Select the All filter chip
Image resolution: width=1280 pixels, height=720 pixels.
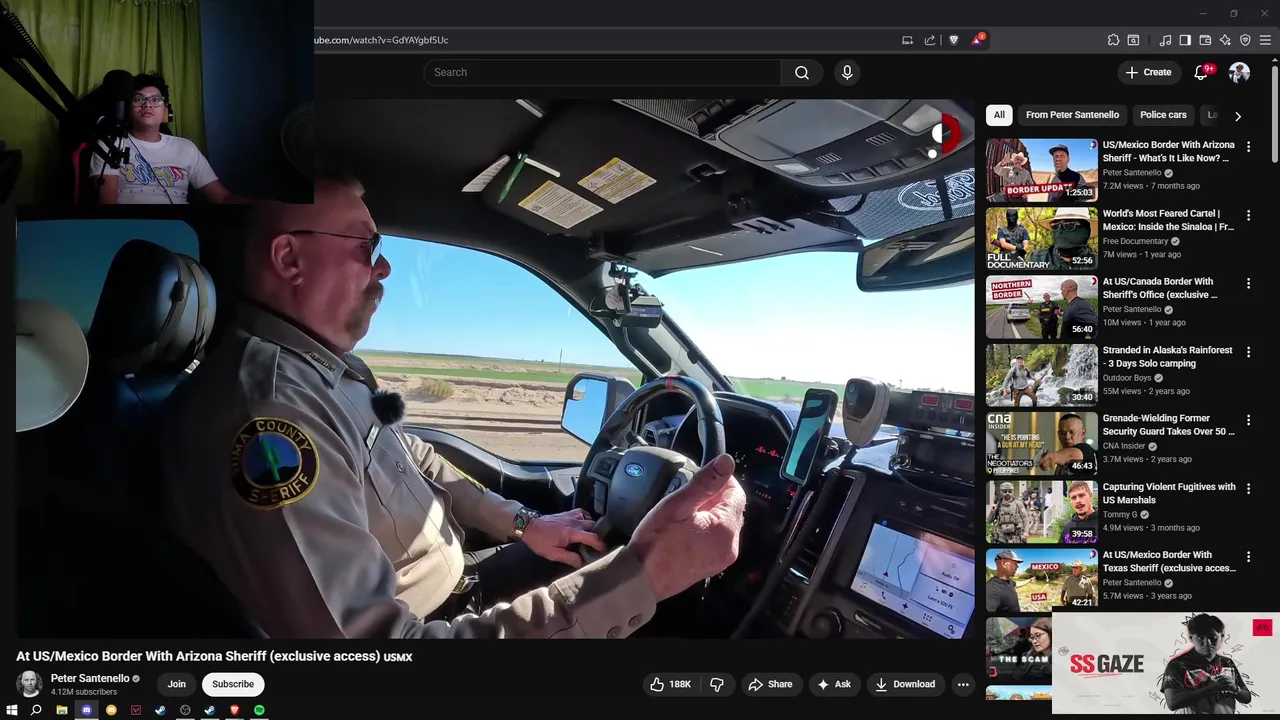click(999, 115)
